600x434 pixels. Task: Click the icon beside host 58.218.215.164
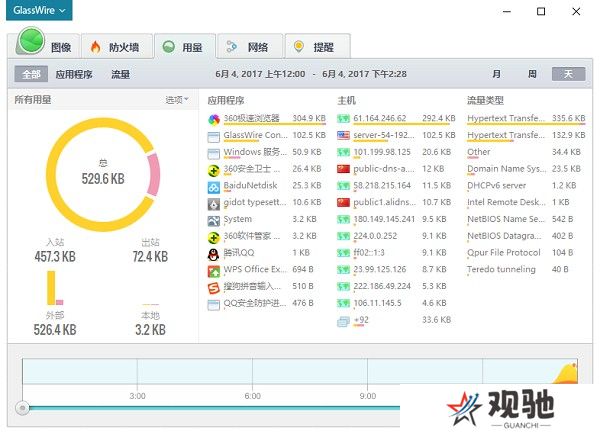(x=343, y=186)
